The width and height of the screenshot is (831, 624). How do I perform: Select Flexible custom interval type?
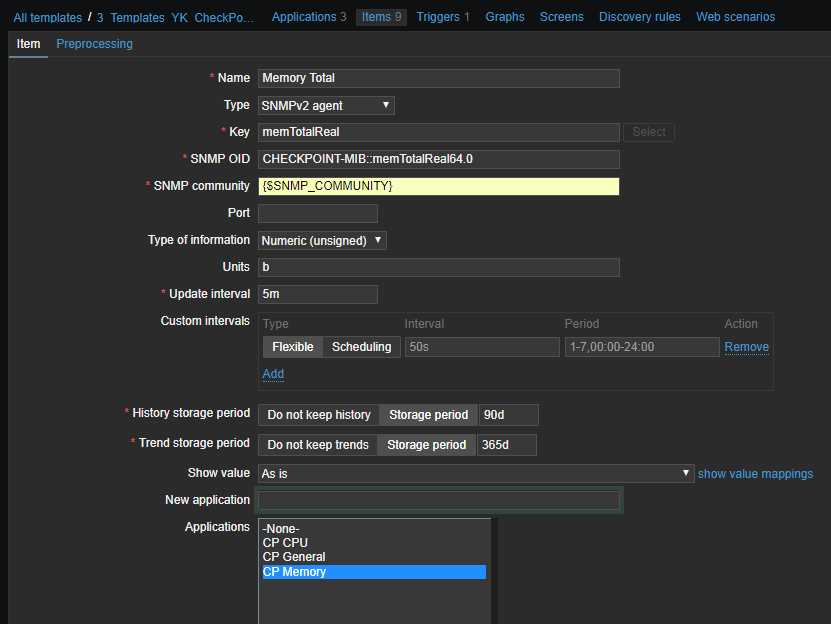293,347
